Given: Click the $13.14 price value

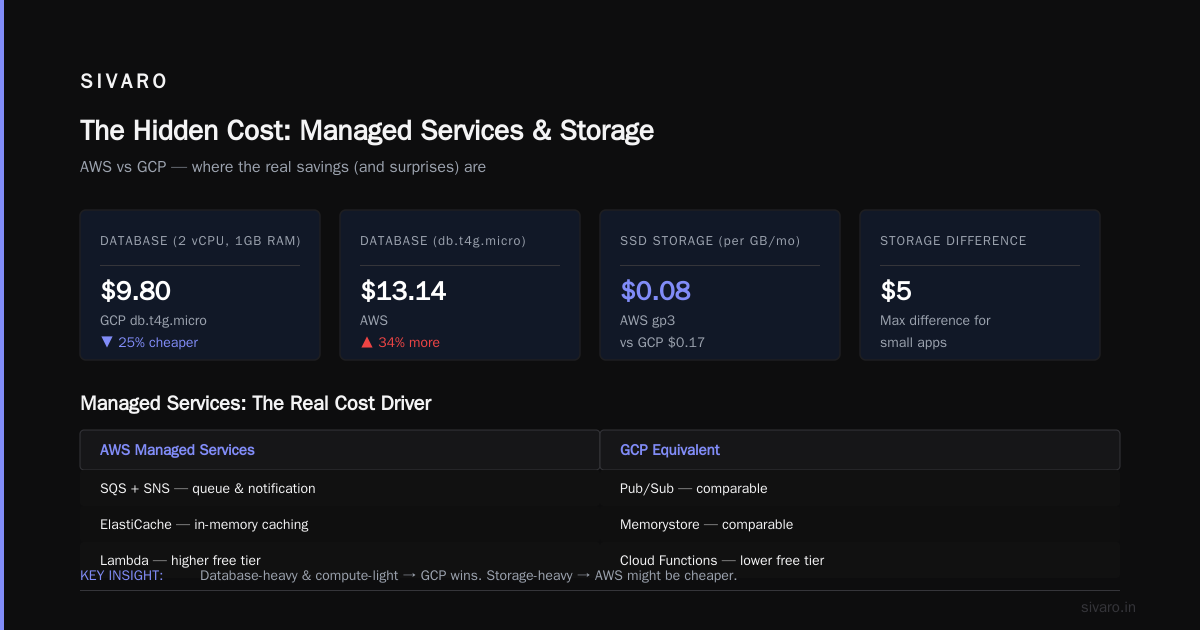Looking at the screenshot, I should 403,291.
